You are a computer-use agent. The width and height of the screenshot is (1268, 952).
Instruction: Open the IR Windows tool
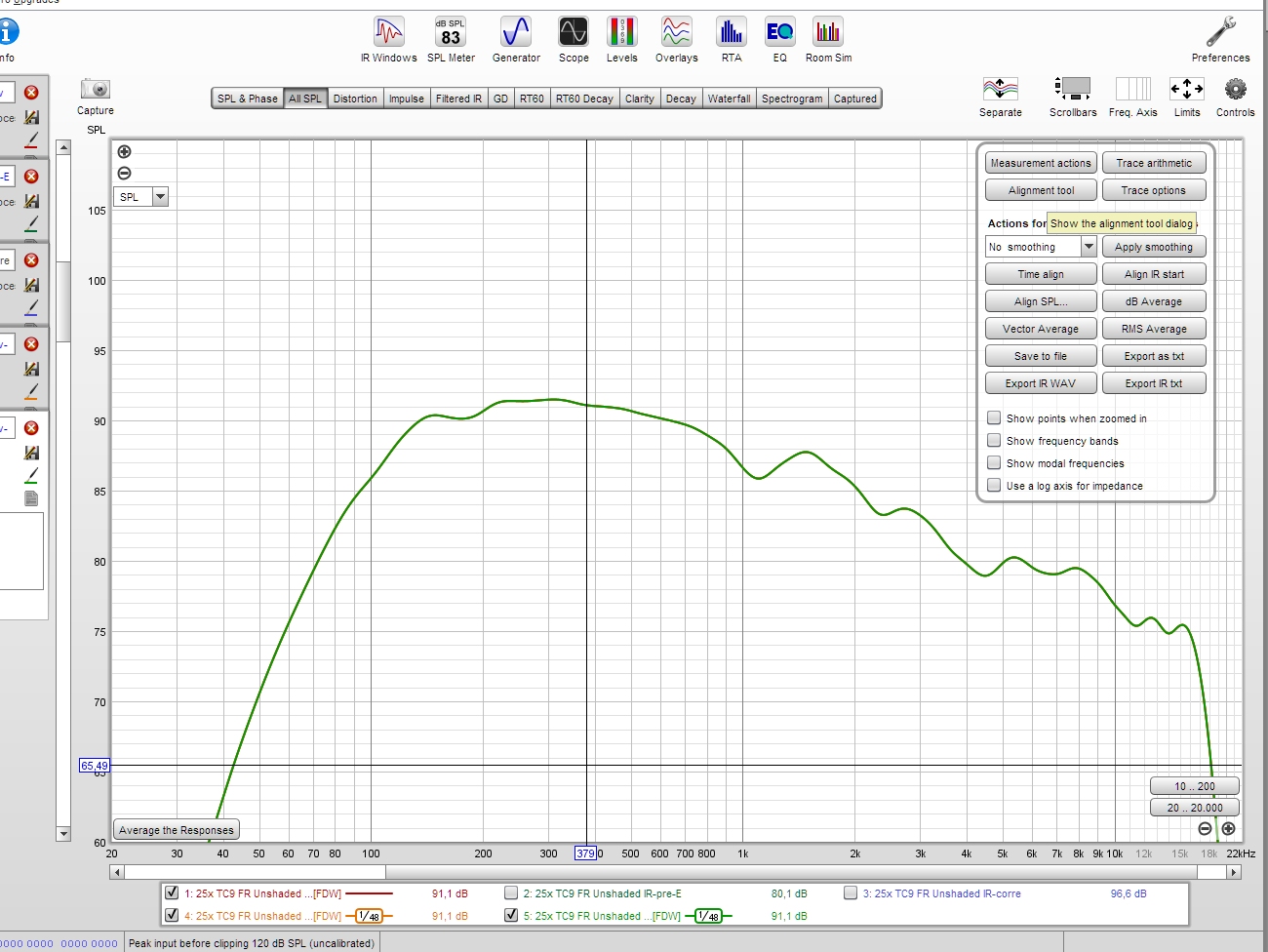coord(388,40)
